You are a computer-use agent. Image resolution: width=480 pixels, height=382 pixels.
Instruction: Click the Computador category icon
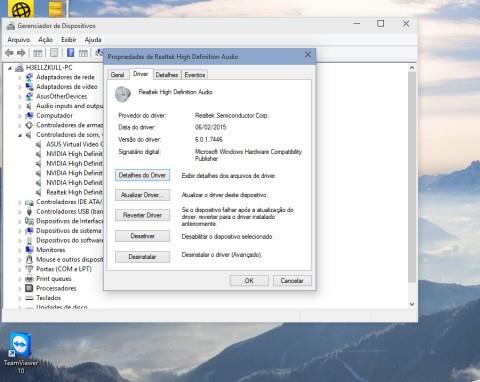[29, 116]
